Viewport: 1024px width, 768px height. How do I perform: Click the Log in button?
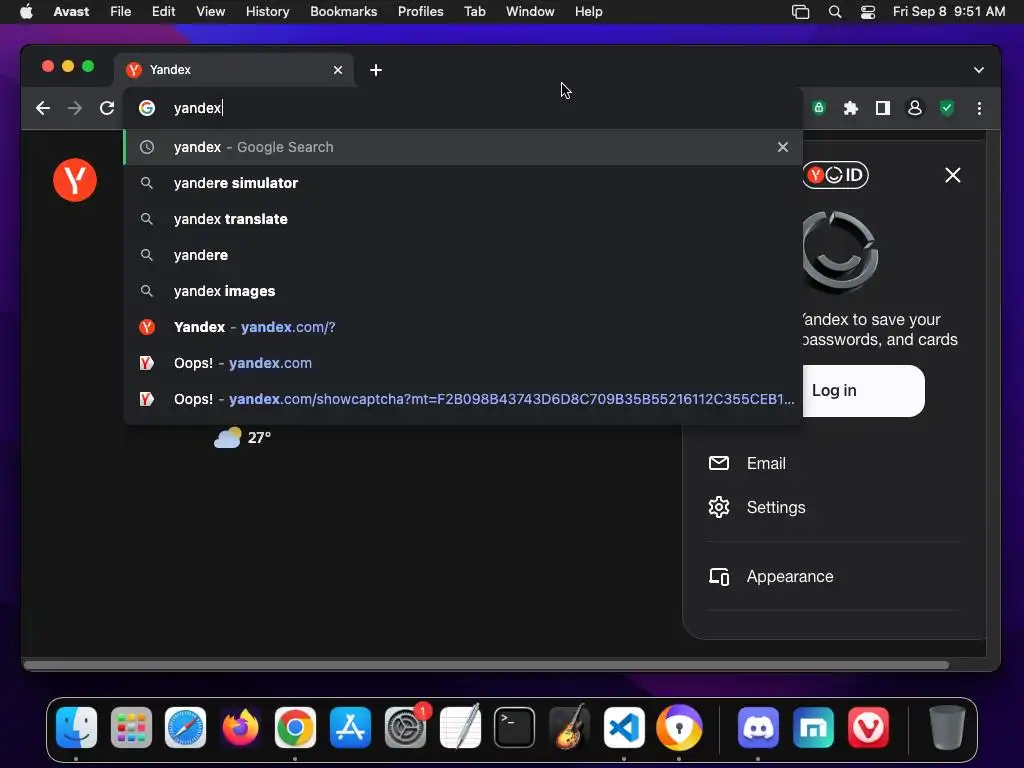(863, 391)
